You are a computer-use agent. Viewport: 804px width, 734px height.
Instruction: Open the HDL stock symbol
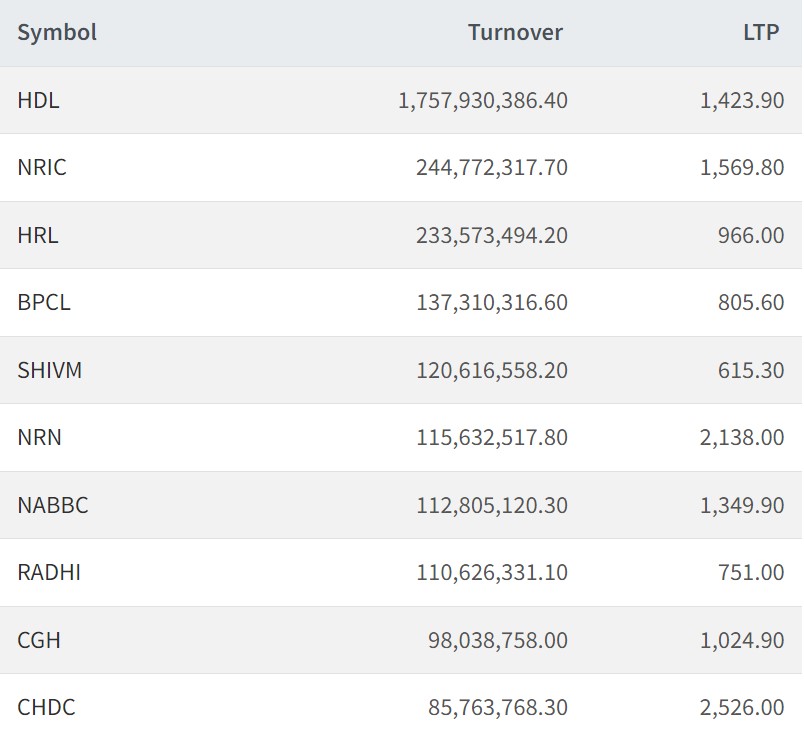tap(38, 100)
